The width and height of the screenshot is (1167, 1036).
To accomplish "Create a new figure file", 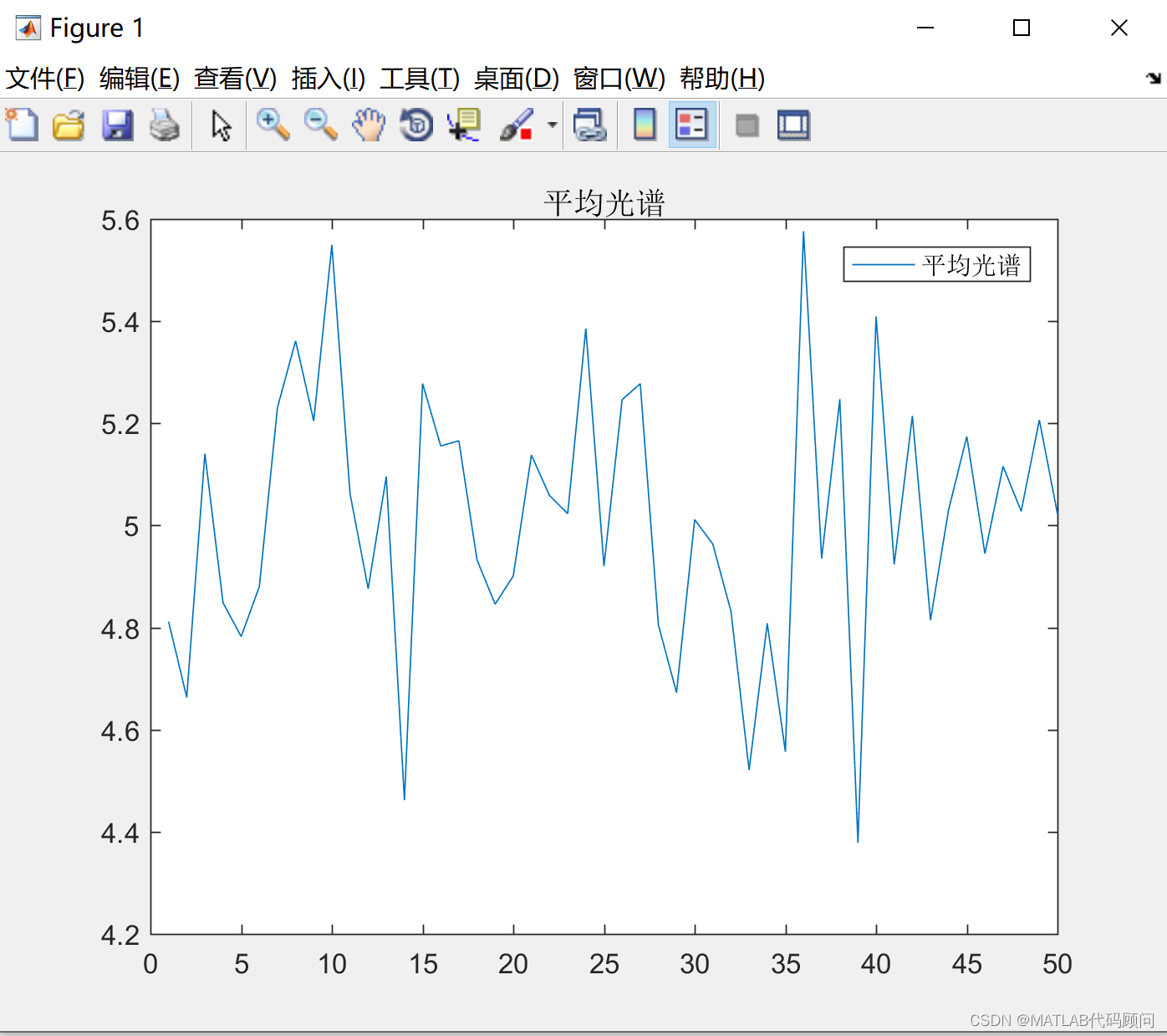I will (x=22, y=125).
